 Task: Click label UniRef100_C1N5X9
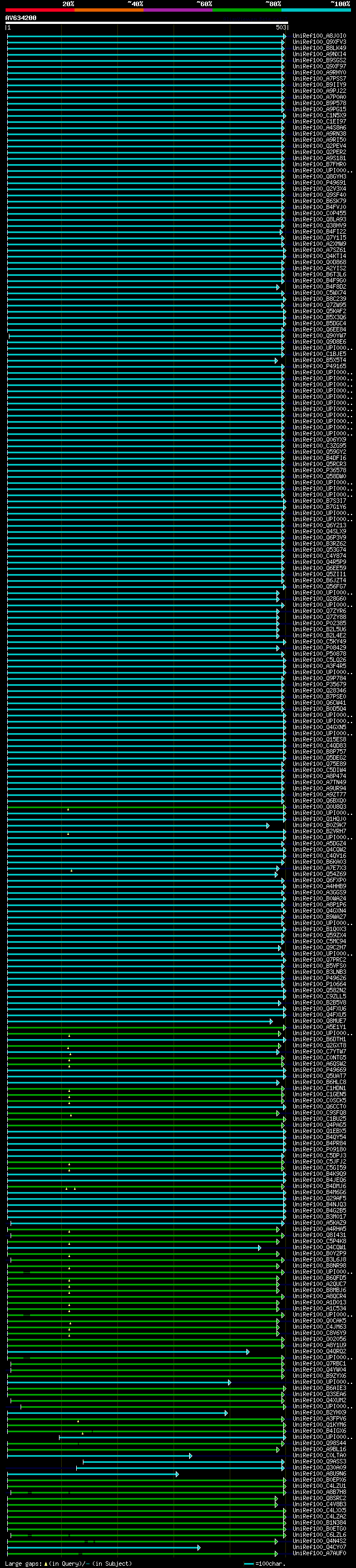[319, 116]
